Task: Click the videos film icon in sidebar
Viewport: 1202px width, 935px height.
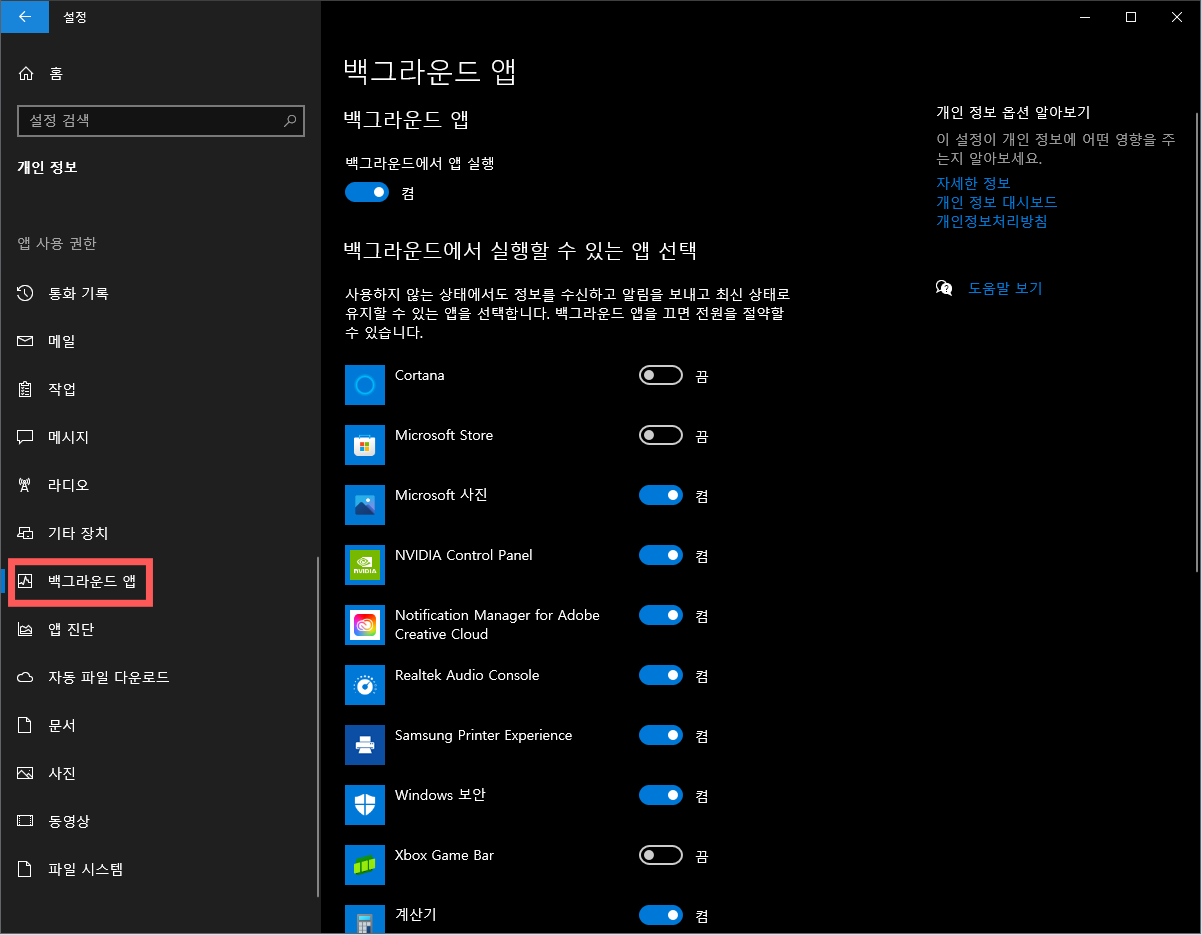Action: tap(26, 821)
